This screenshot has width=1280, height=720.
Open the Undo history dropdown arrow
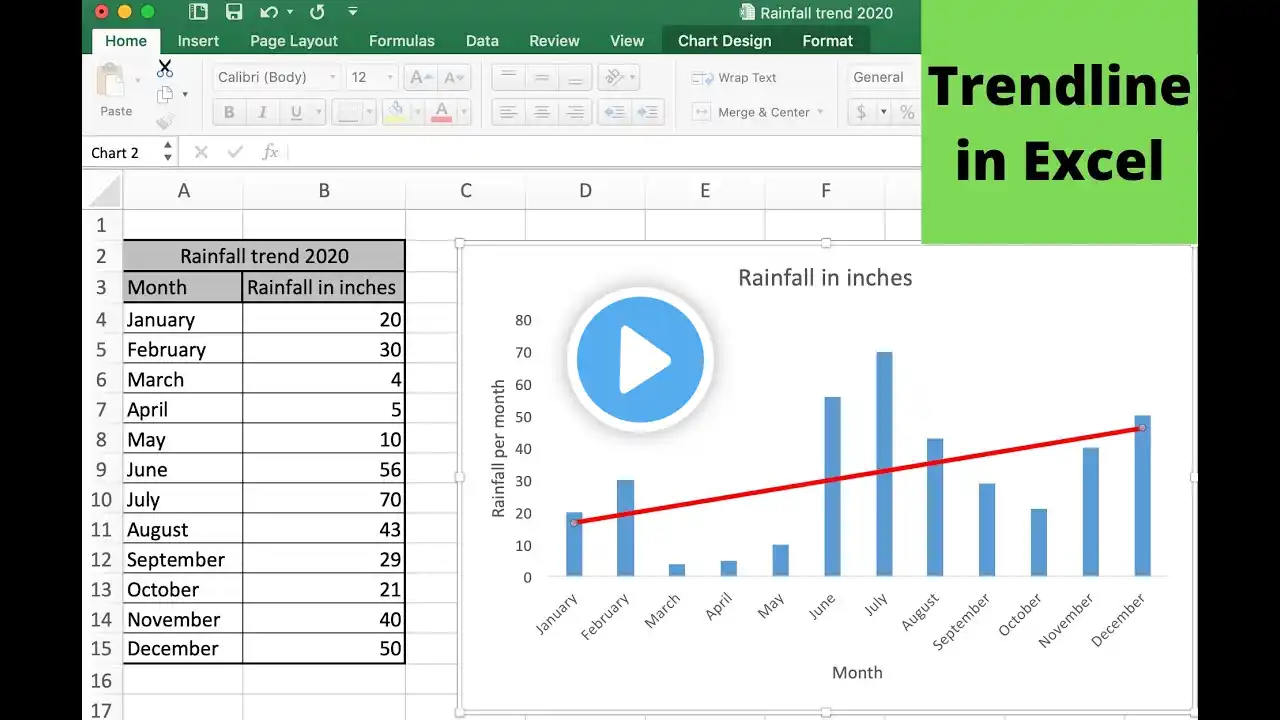[x=290, y=13]
